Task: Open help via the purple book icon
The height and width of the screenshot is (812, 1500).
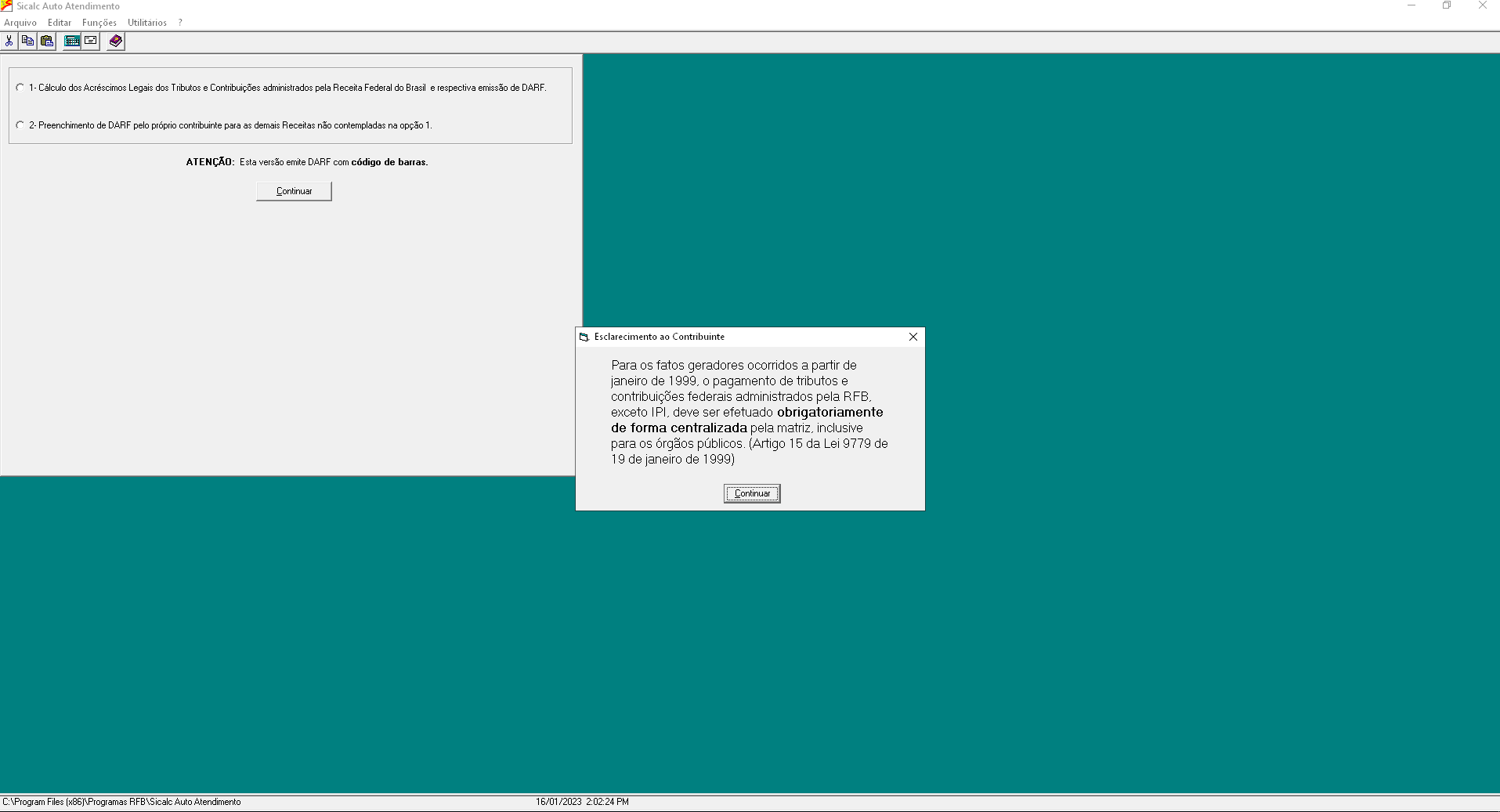Action: (115, 41)
